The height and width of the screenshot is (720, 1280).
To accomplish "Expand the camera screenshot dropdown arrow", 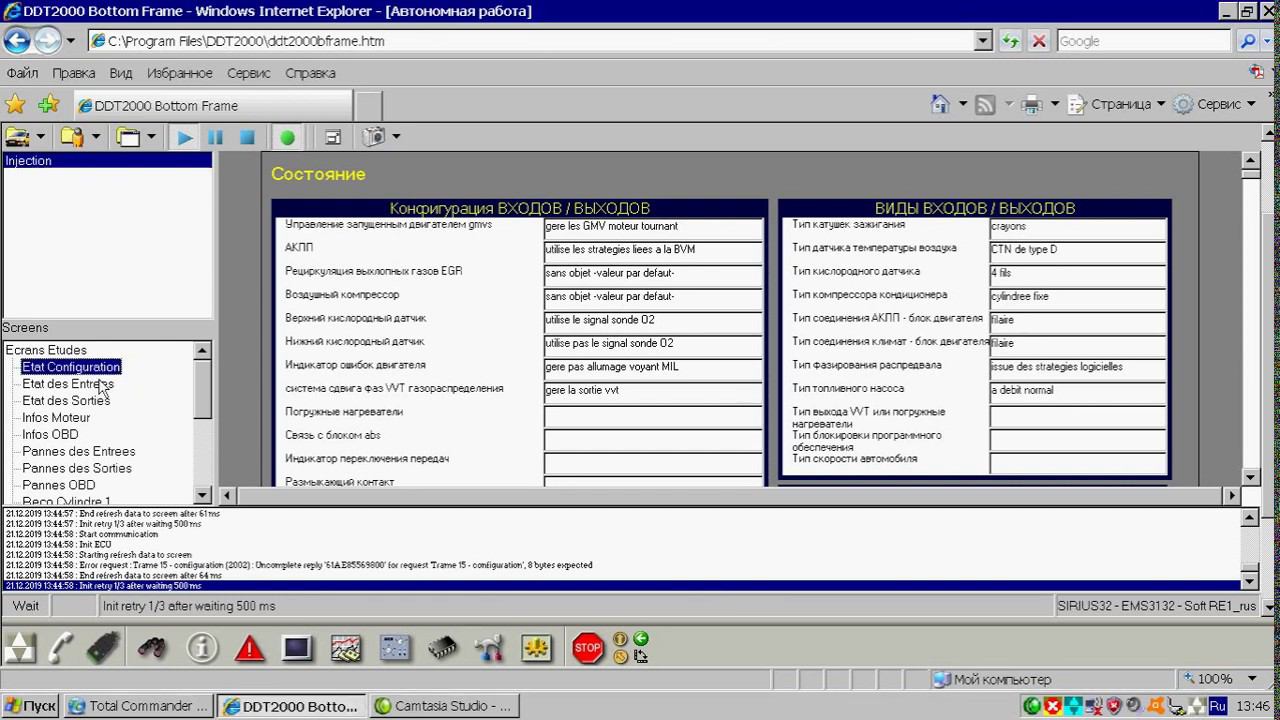I will pyautogui.click(x=396, y=137).
